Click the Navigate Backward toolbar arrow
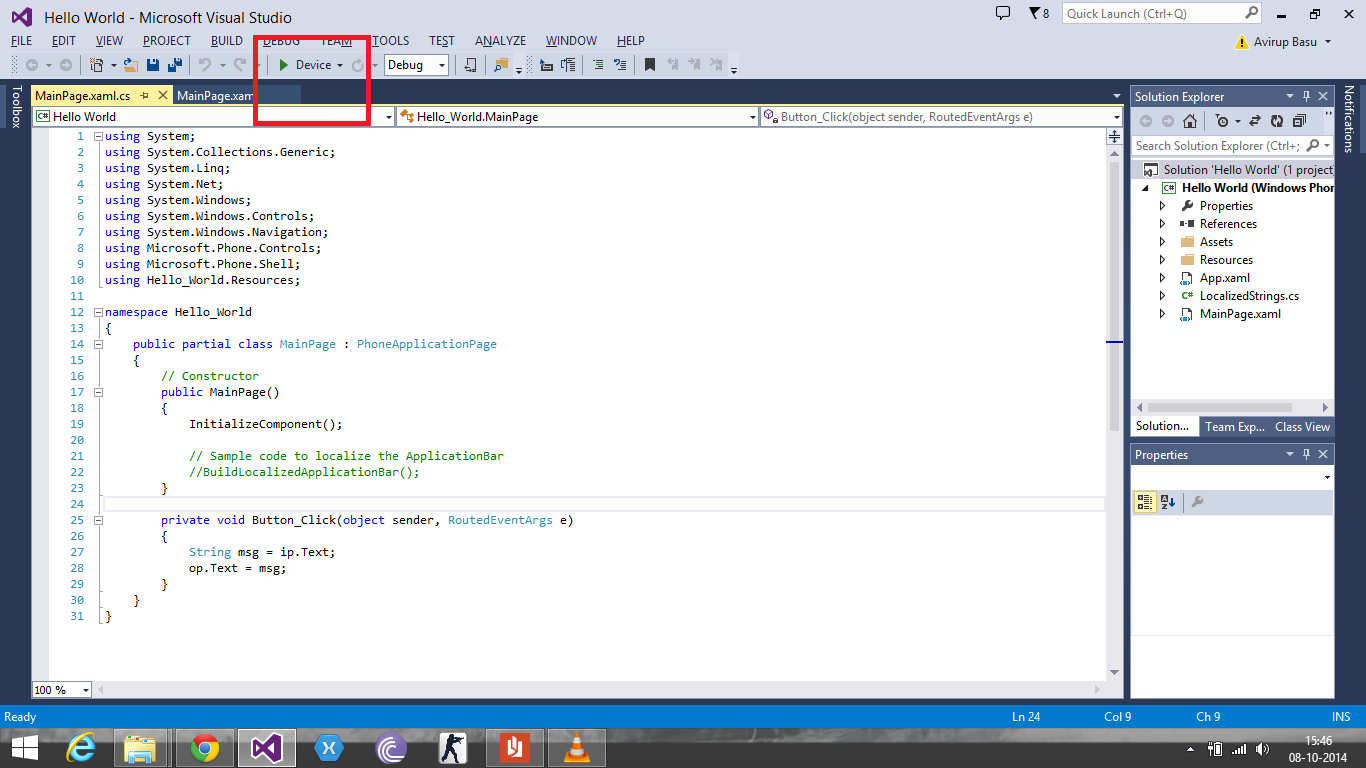 pyautogui.click(x=33, y=65)
